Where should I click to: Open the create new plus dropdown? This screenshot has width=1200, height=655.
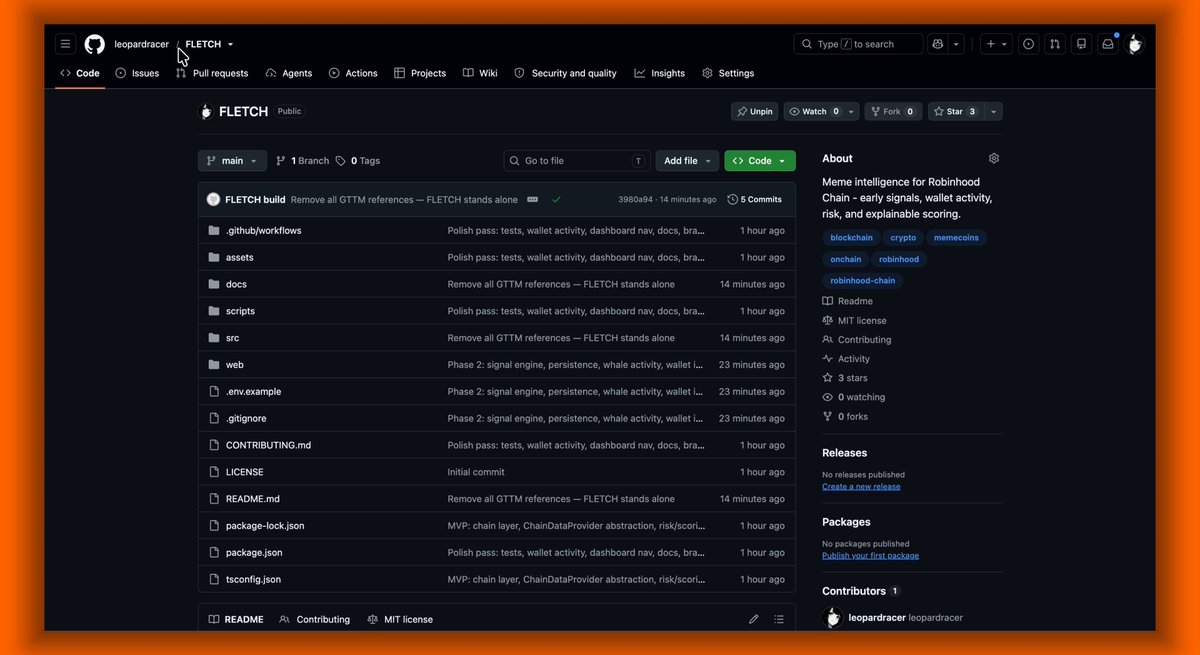(996, 44)
